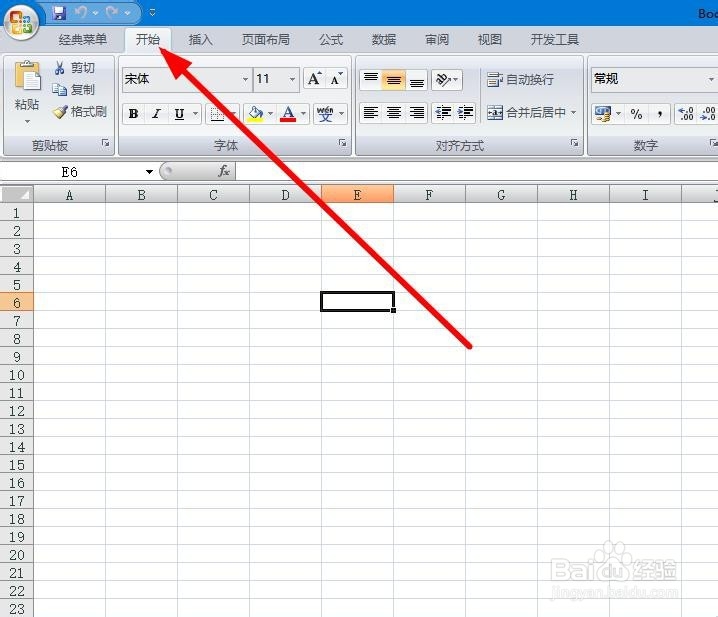Toggle underline formatting
The height and width of the screenshot is (617, 718).
179,114
